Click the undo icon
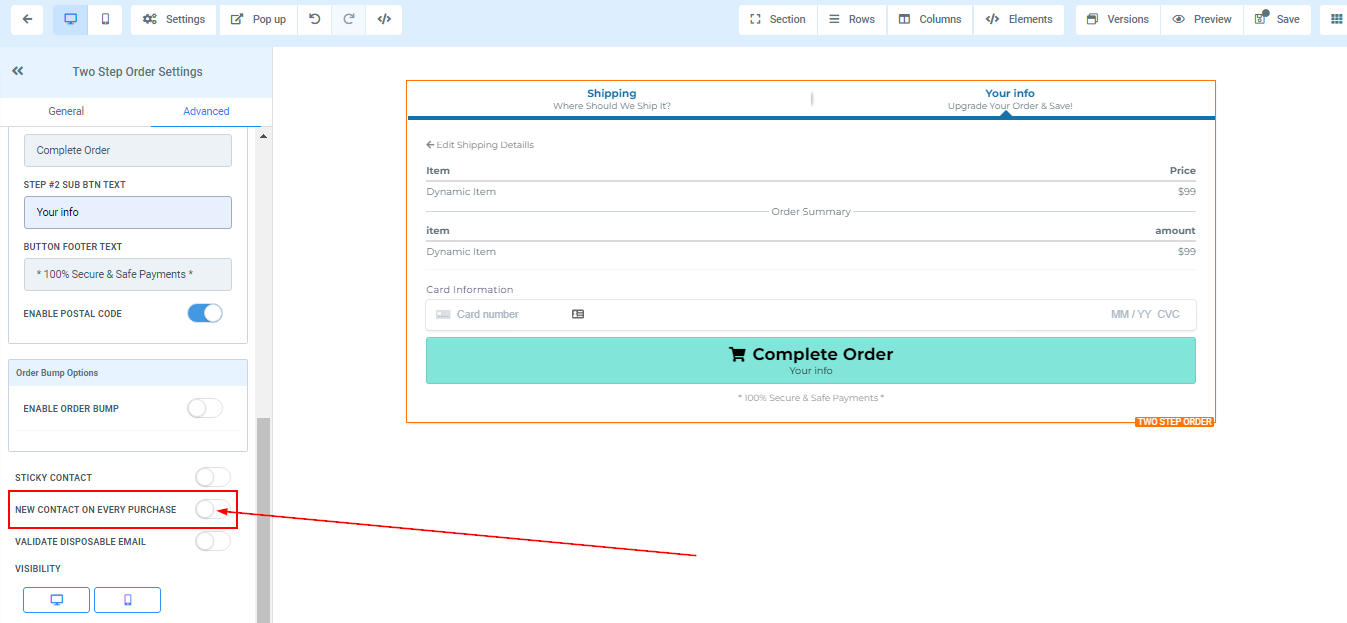This screenshot has height=623, width=1347. 315,19
